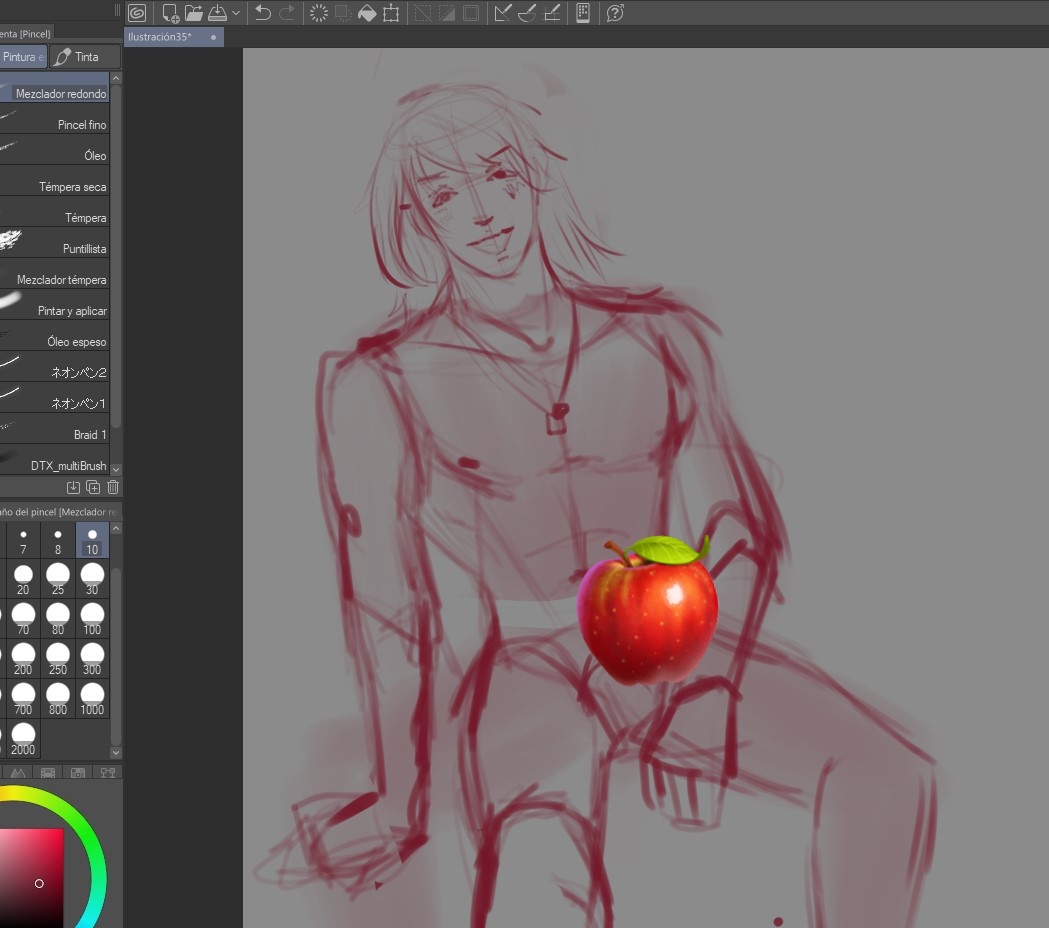The width and height of the screenshot is (1049, 928).
Task: Open Clip Studio Paint support help icon
Action: point(615,13)
